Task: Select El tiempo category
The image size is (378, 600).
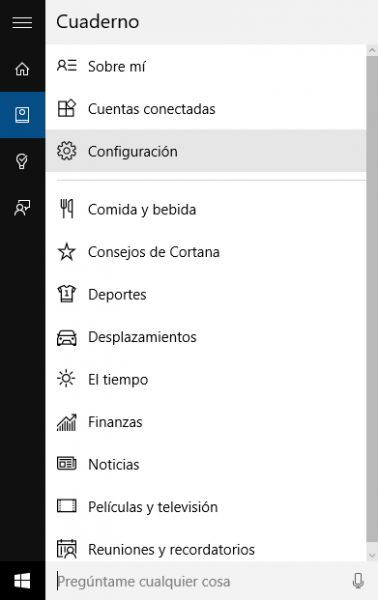Action: click(x=206, y=379)
